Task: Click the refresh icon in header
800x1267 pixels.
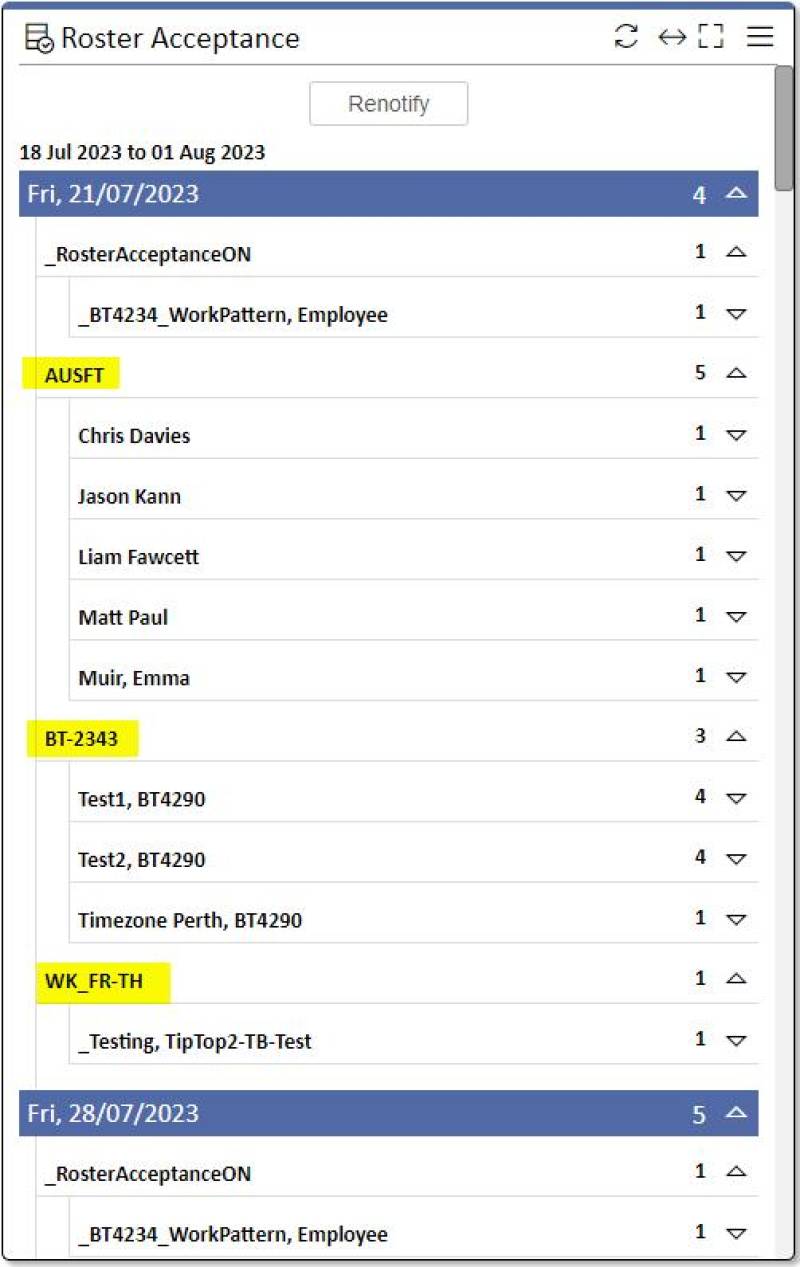Action: (x=626, y=37)
